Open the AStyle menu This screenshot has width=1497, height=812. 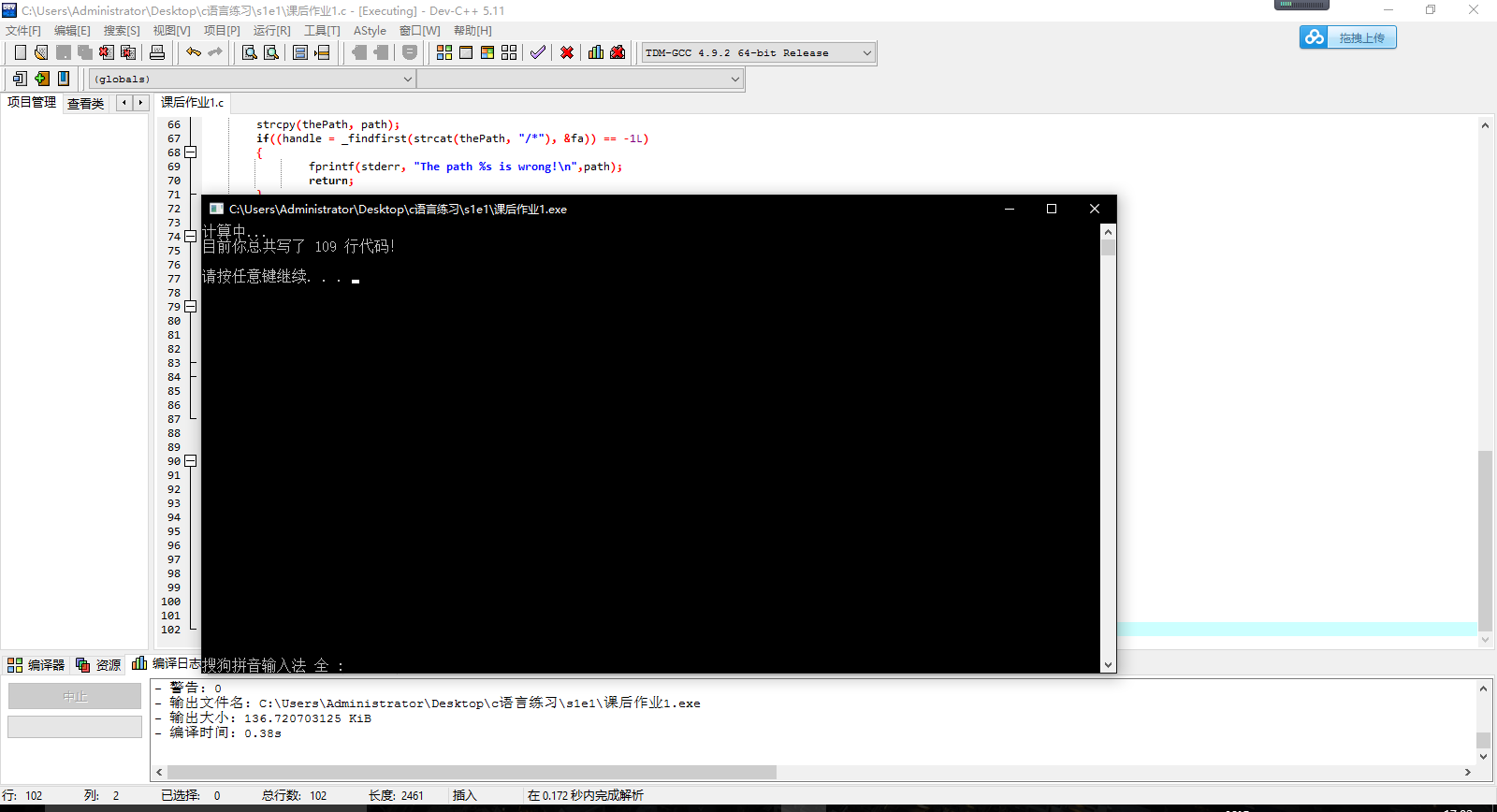click(x=370, y=31)
